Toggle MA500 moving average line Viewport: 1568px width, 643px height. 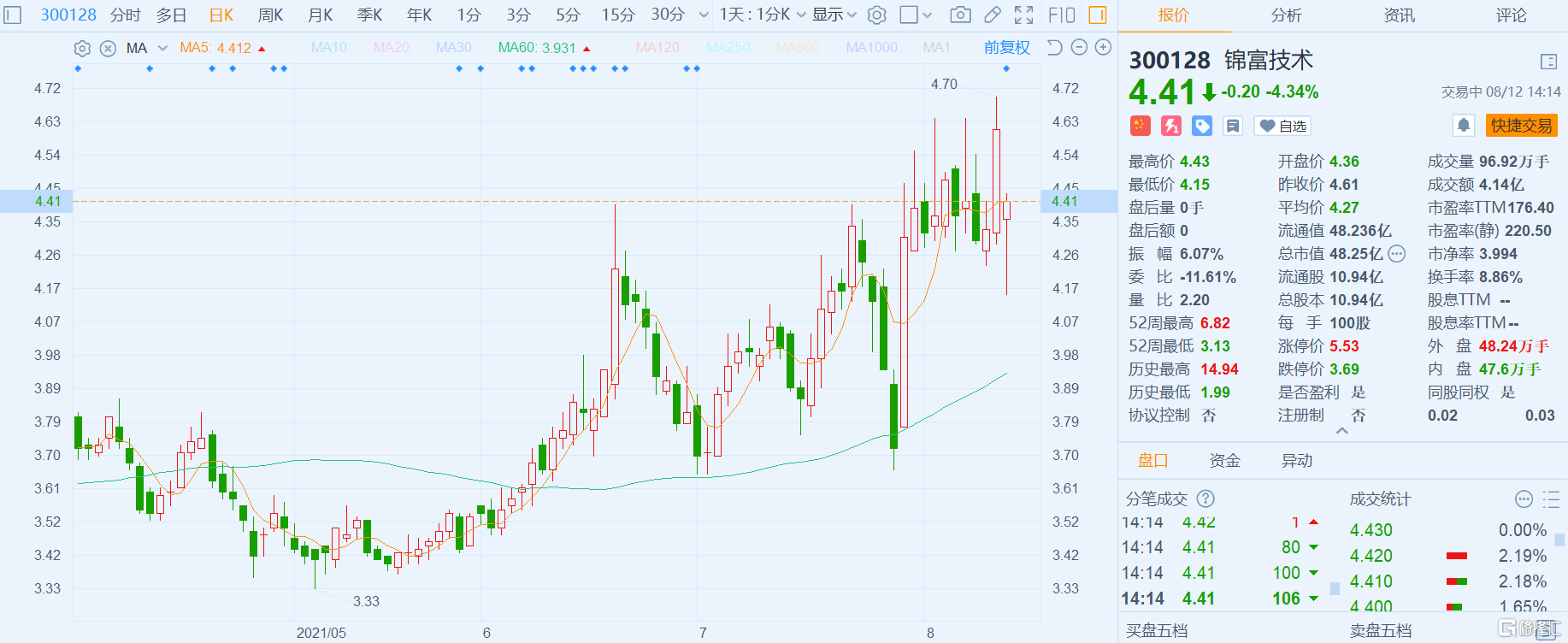(x=799, y=48)
